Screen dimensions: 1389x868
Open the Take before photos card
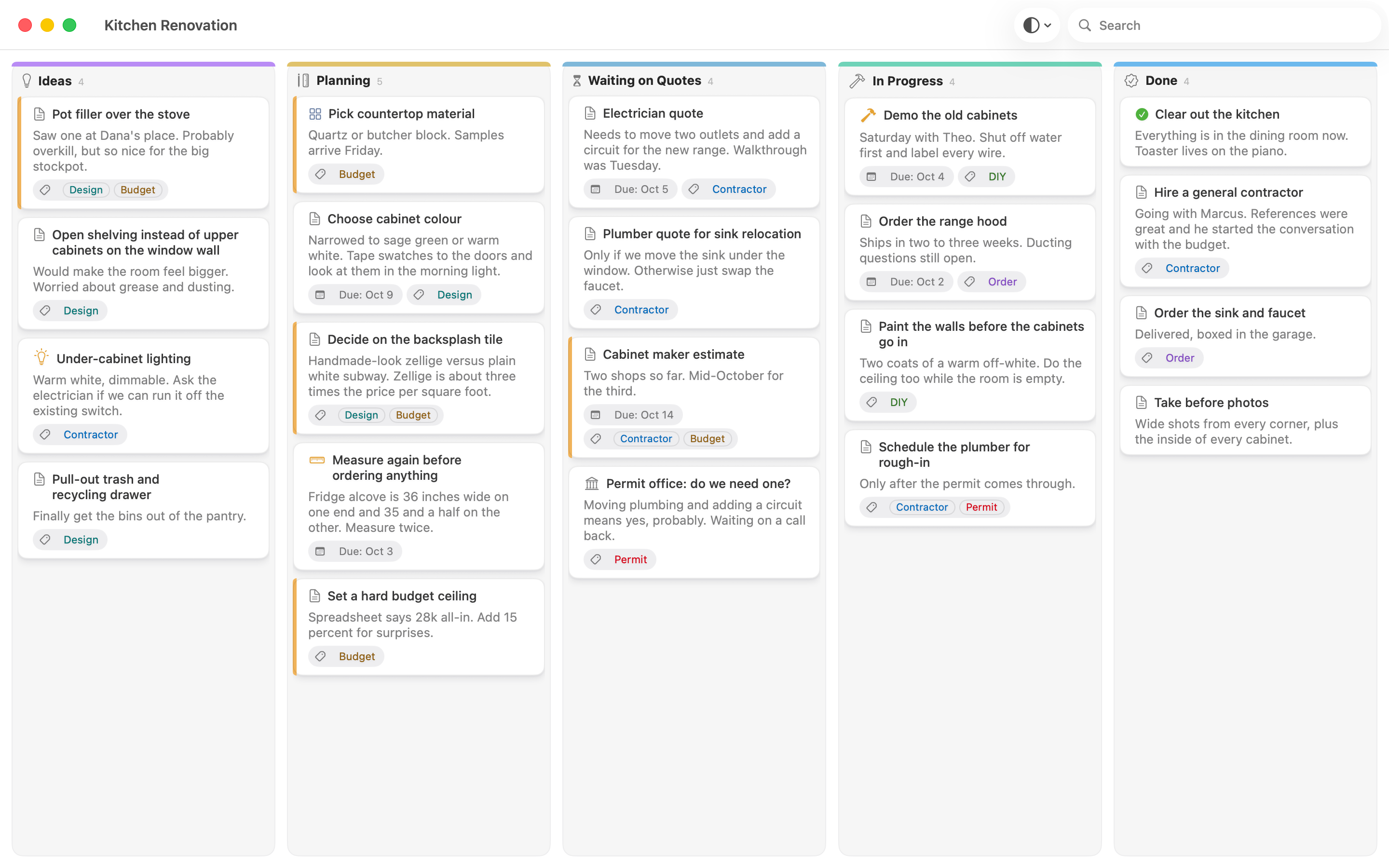pos(1245,420)
